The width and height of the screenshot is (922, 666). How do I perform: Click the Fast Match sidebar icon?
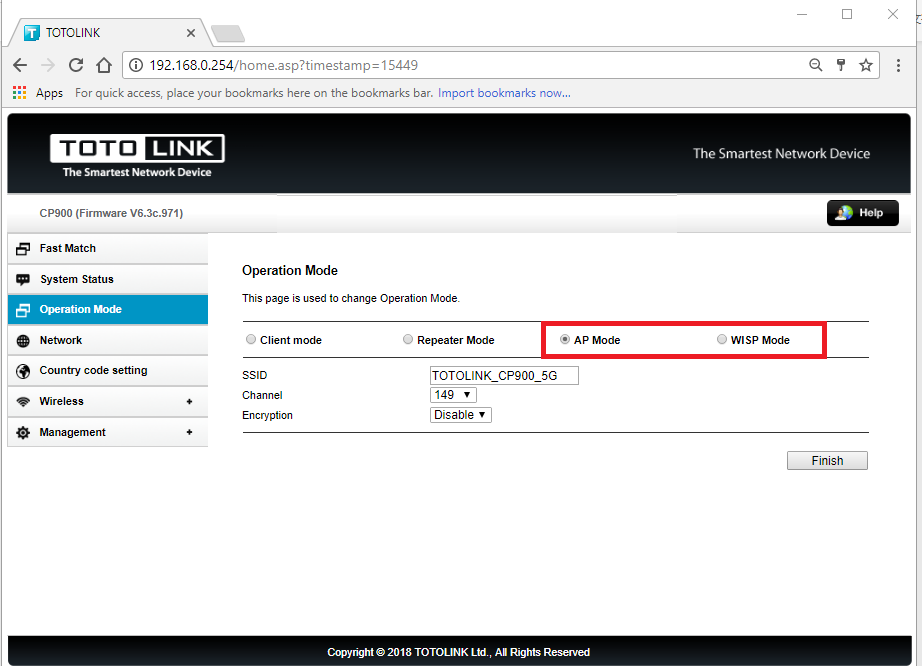click(x=23, y=249)
